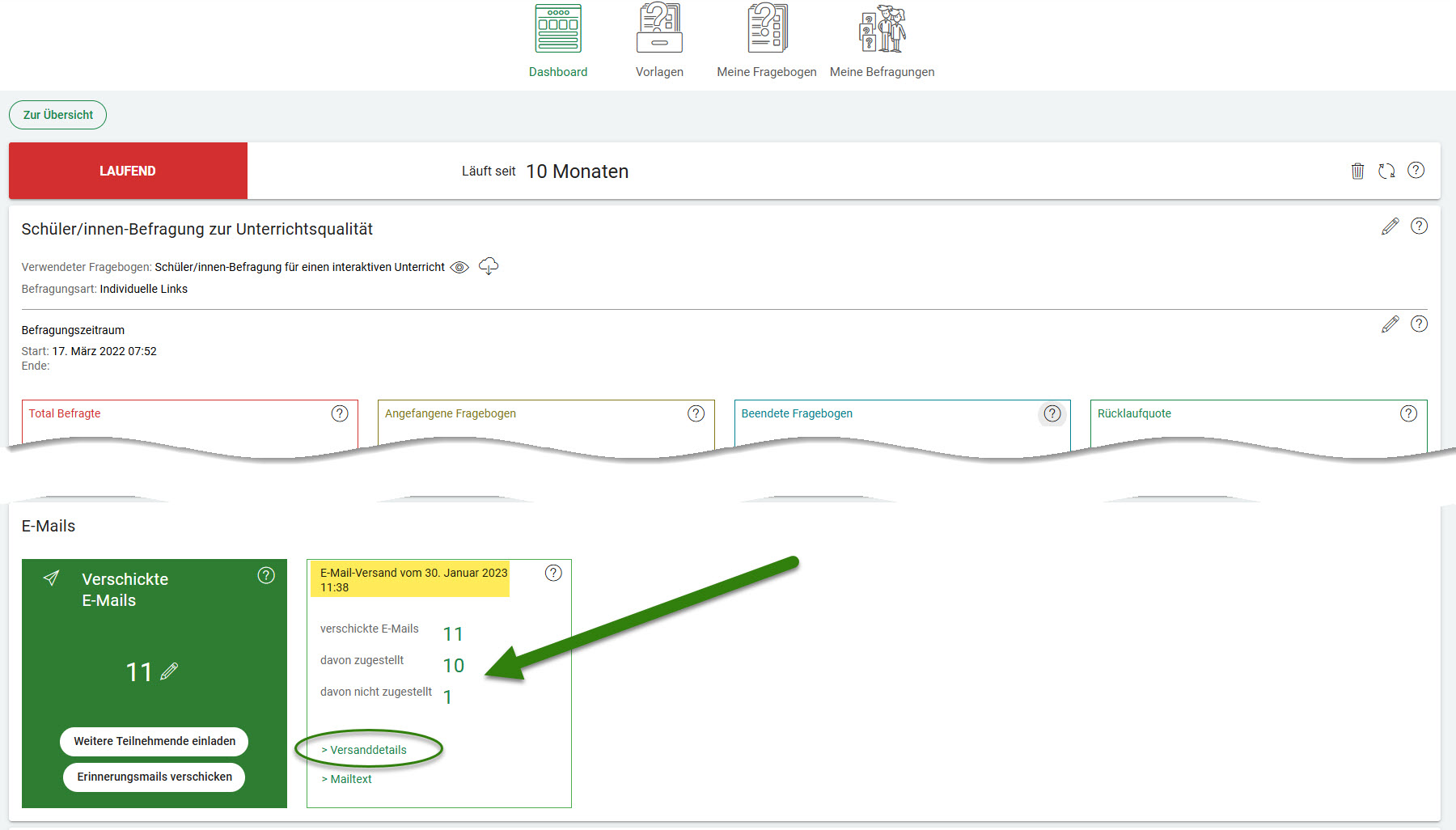The image size is (1456, 830).
Task: Open help for Rücklaufquote card
Action: [1408, 413]
